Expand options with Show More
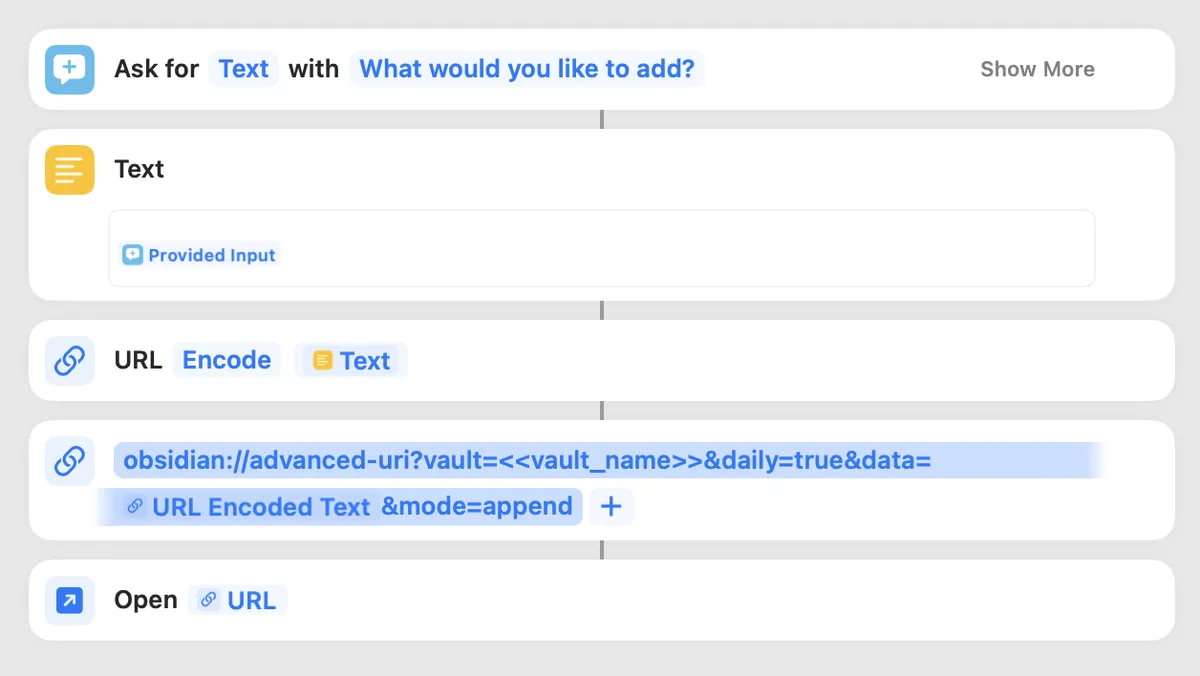 pos(1036,69)
